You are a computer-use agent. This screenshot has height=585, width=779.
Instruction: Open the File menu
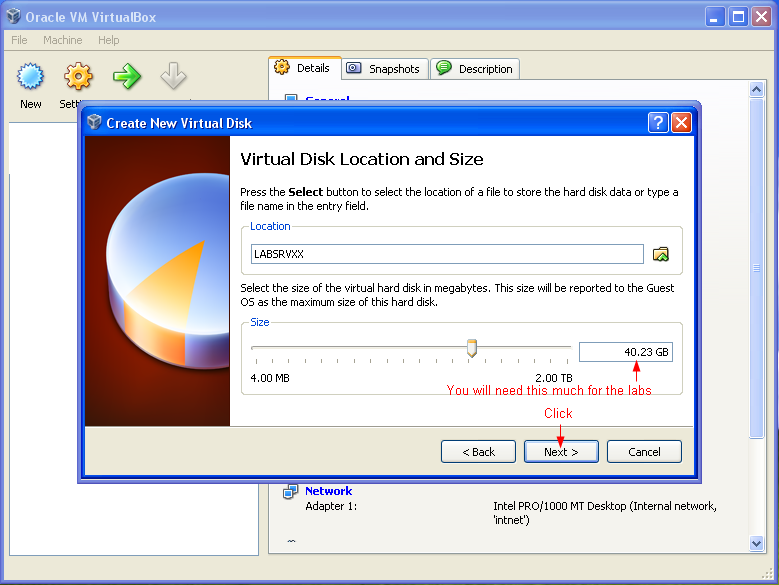tap(19, 40)
